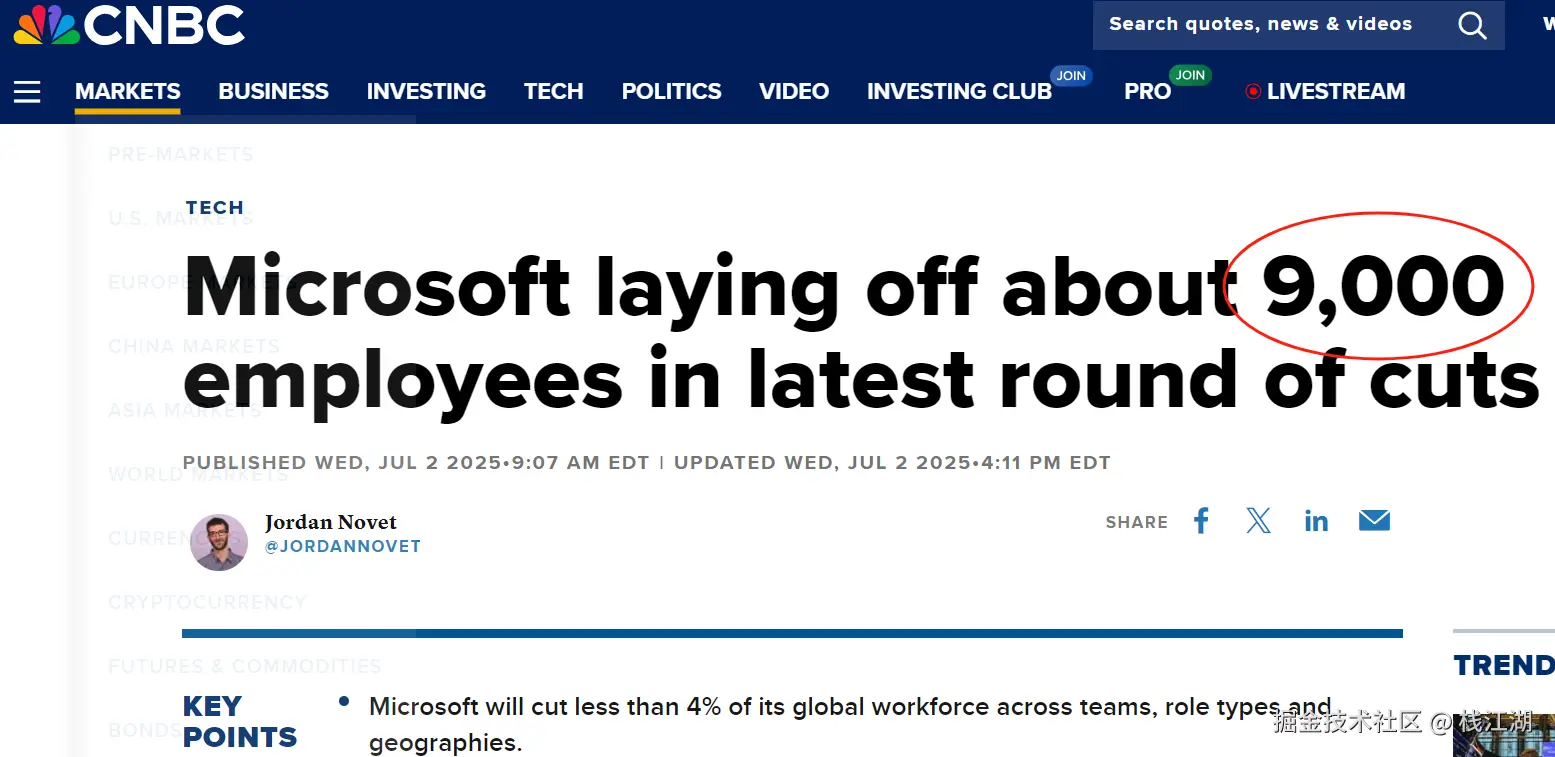The width and height of the screenshot is (1555, 757).
Task: Click the Livestream red record icon
Action: coord(1252,92)
